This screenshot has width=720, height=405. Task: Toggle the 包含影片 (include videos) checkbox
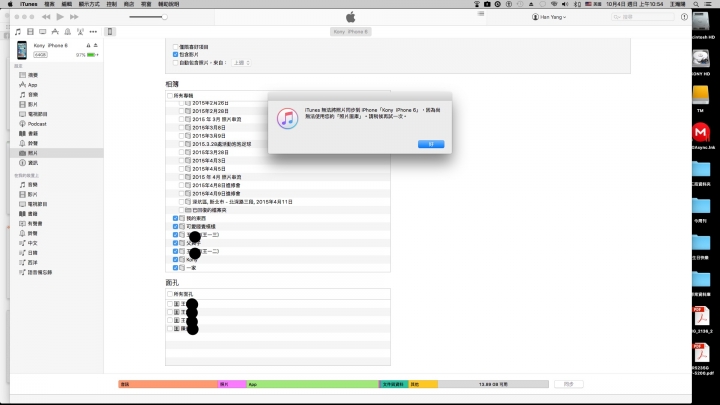[x=175, y=55]
